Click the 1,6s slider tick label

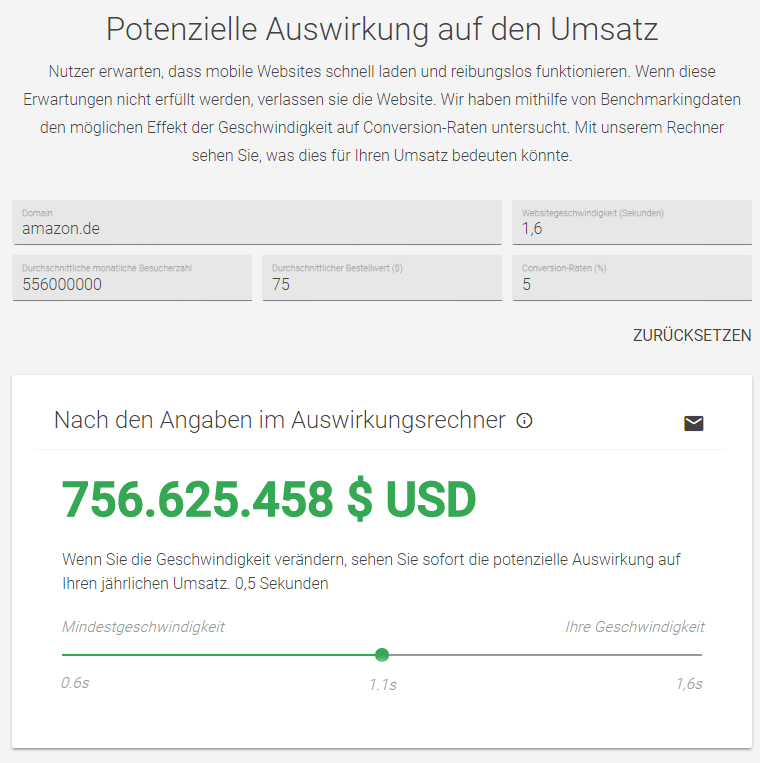point(689,684)
